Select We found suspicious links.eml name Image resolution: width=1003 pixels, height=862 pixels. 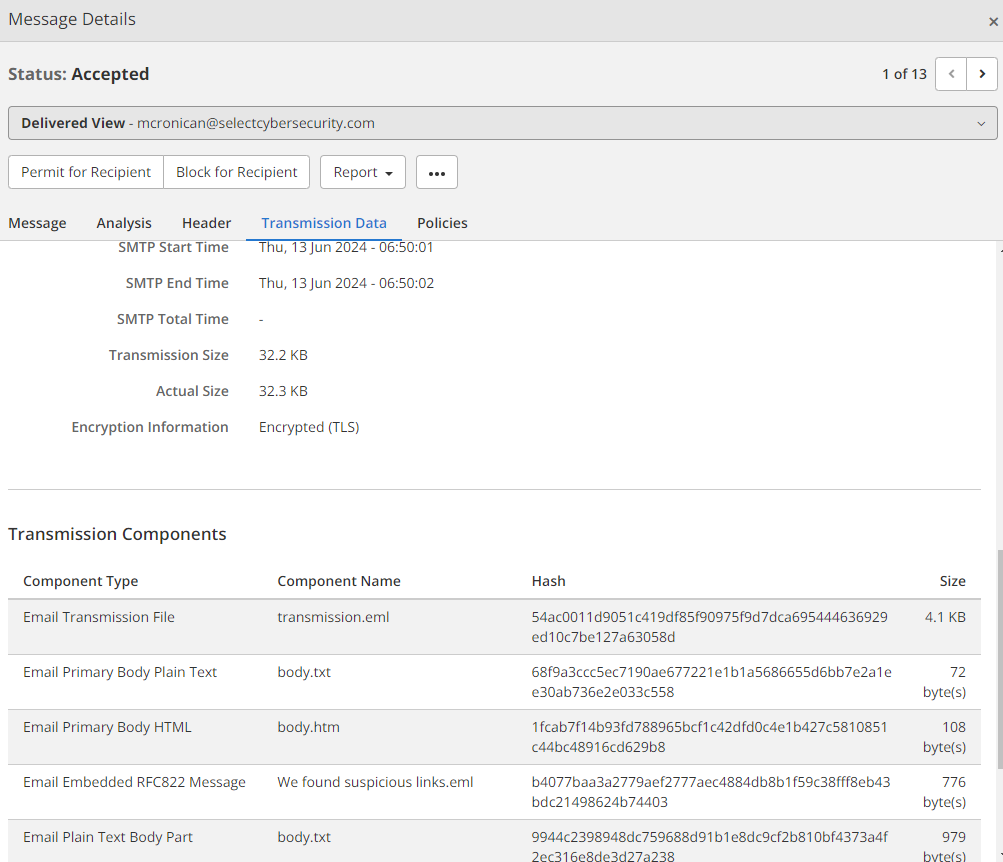(375, 782)
